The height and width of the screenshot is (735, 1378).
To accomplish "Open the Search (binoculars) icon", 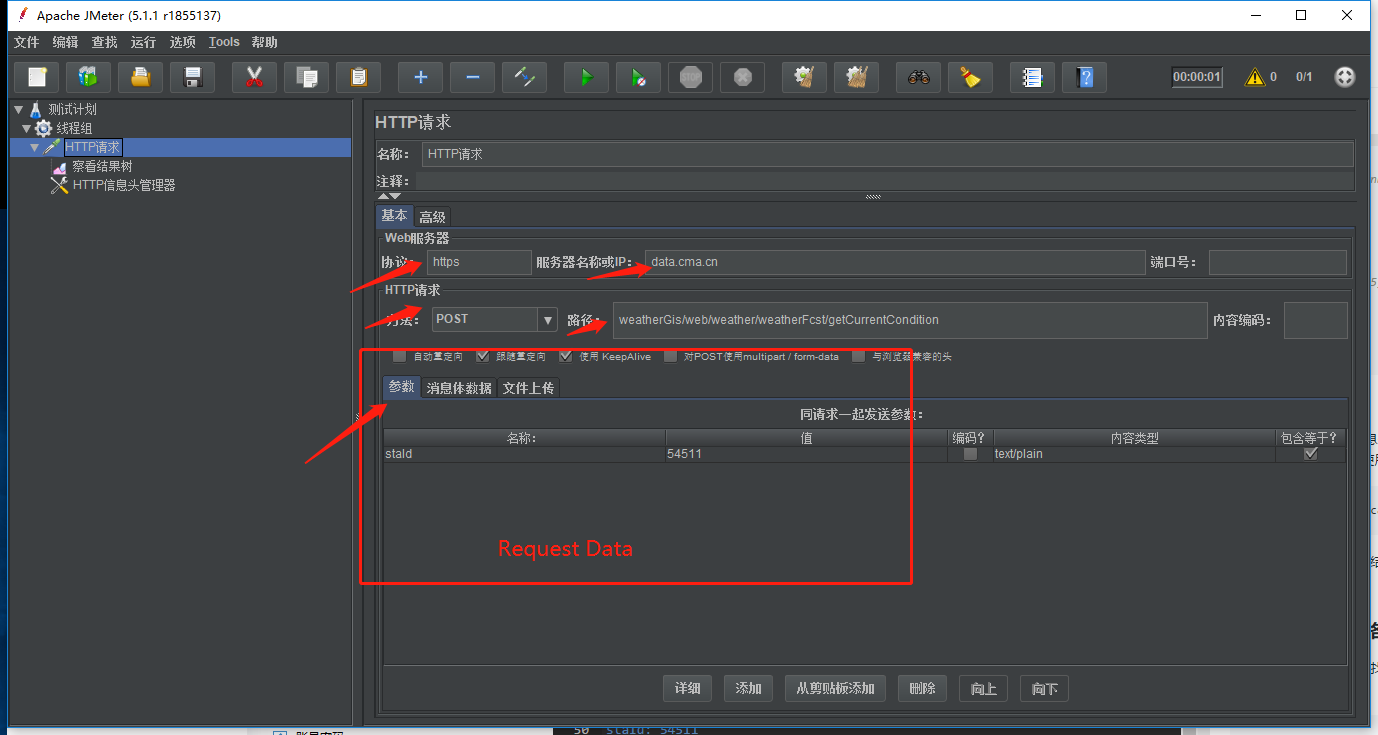I will click(x=918, y=77).
